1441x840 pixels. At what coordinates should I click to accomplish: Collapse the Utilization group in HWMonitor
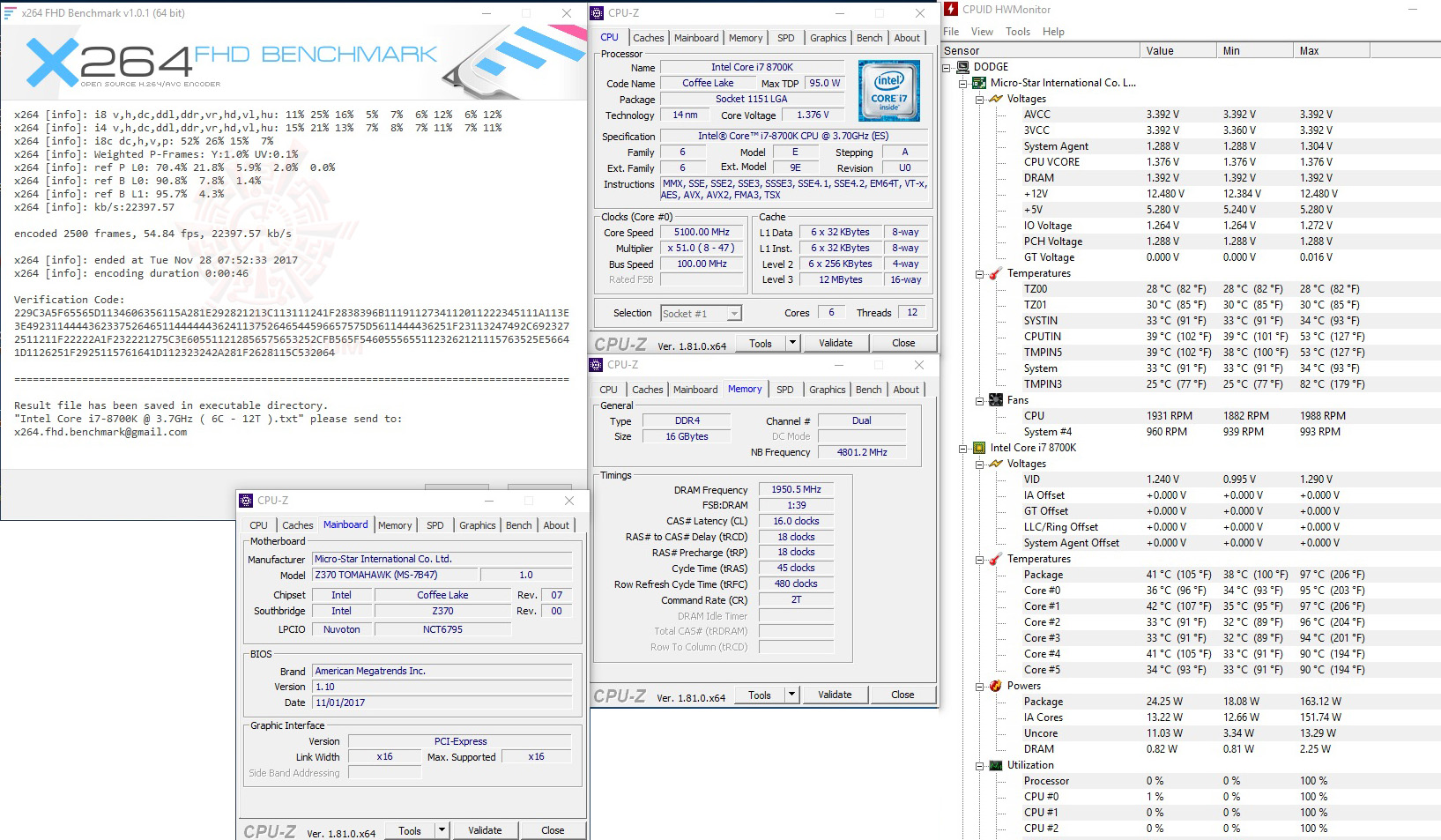click(x=979, y=765)
